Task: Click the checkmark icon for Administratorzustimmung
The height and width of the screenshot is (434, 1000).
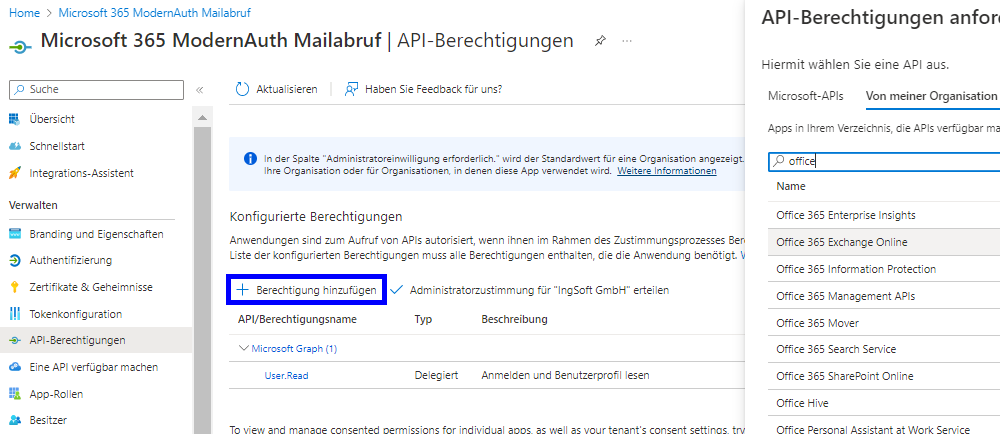Action: coord(397,290)
